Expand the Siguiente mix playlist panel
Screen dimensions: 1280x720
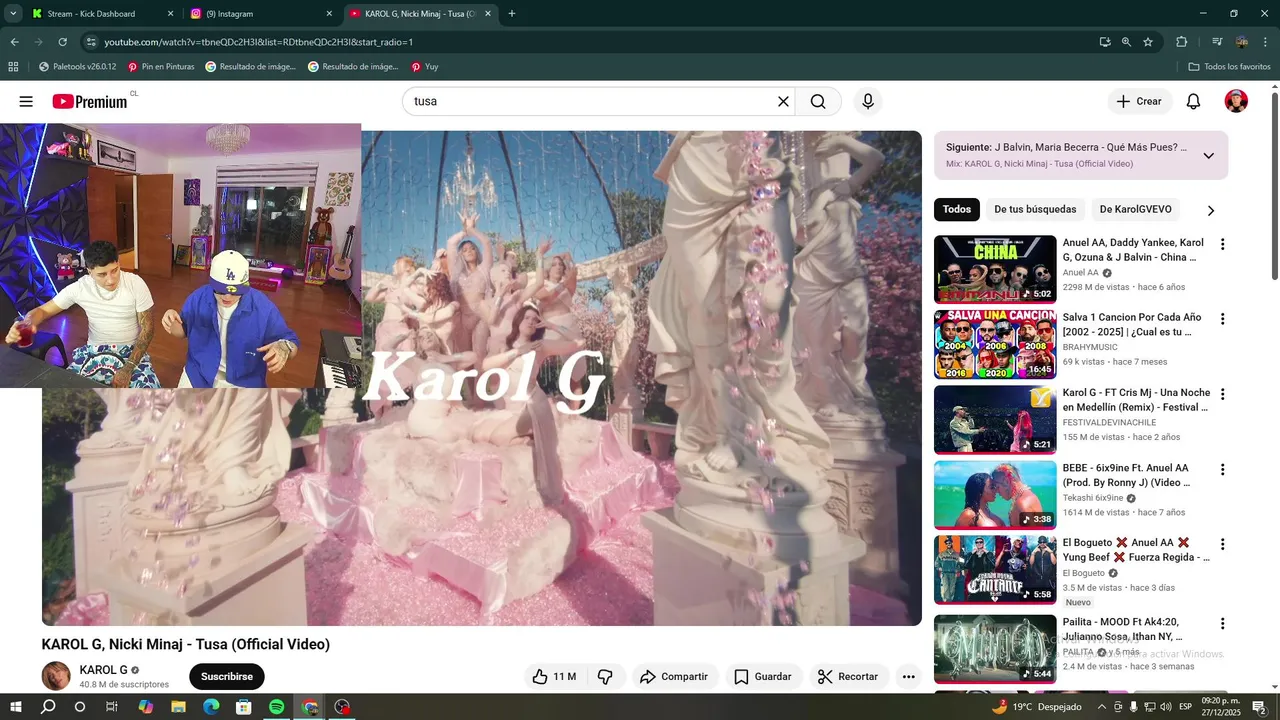tap(1208, 155)
